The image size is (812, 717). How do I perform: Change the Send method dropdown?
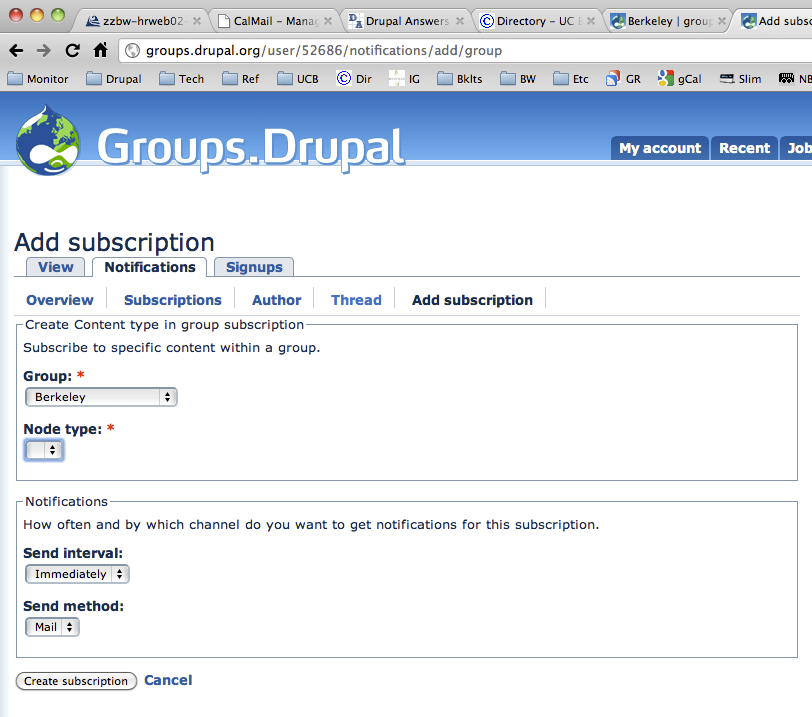point(52,627)
